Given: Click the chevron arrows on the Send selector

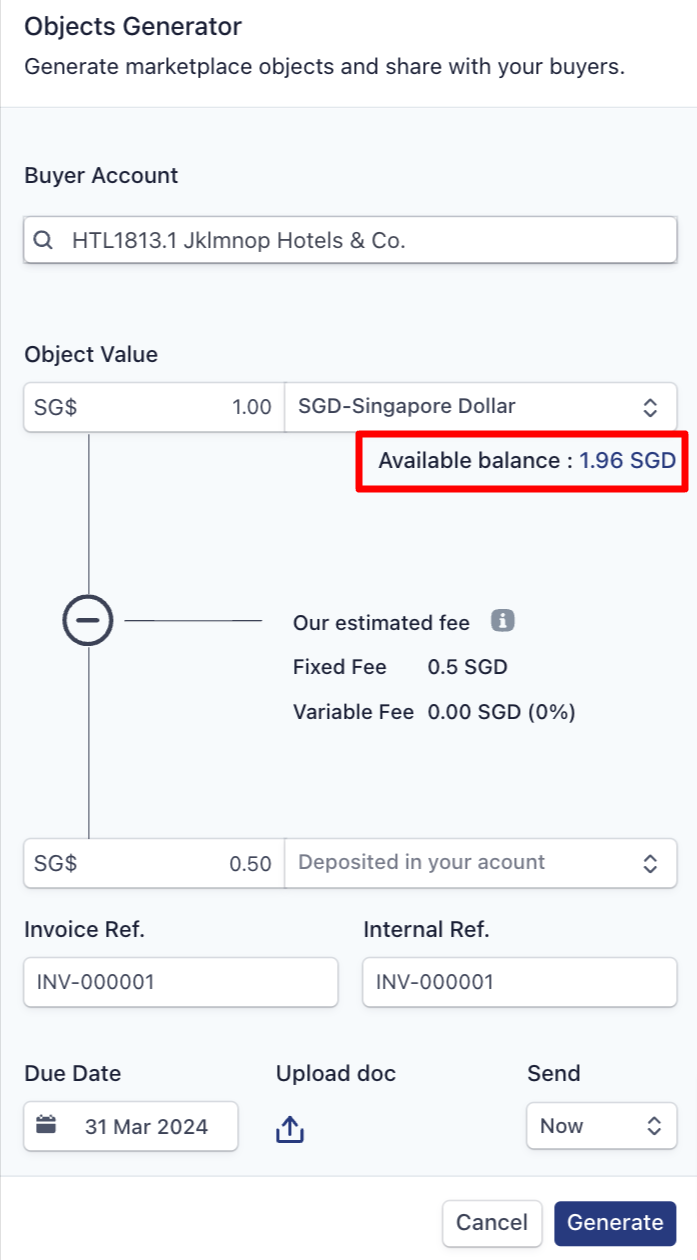Looking at the screenshot, I should [x=654, y=1126].
